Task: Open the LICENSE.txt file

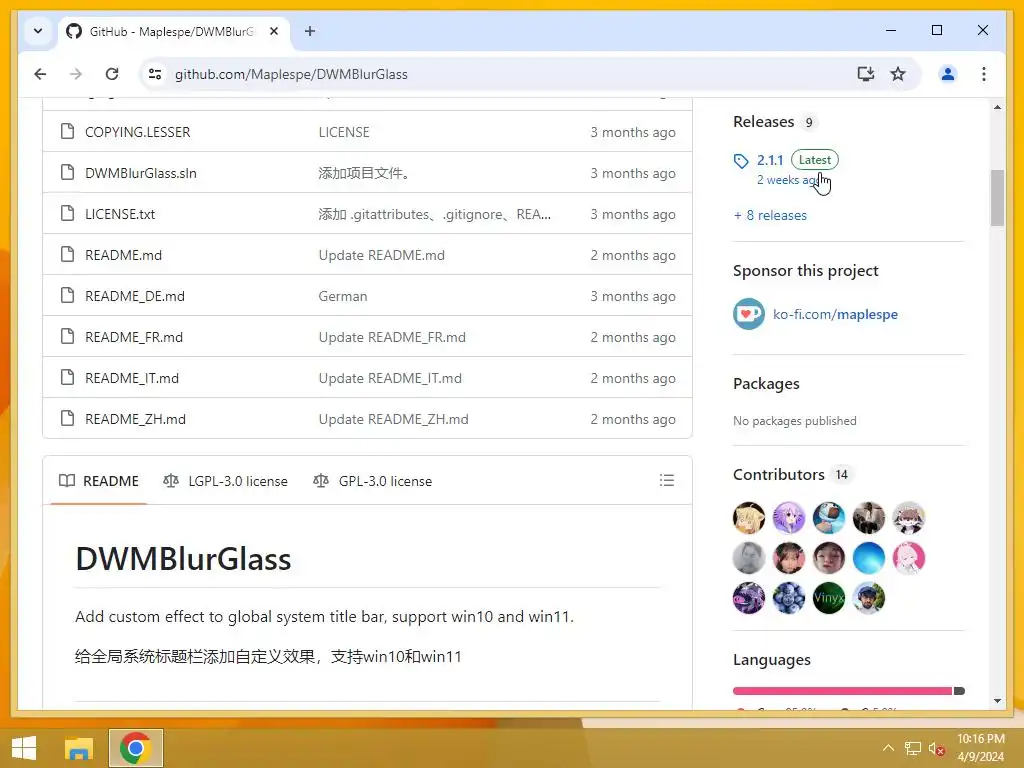Action: click(x=120, y=214)
